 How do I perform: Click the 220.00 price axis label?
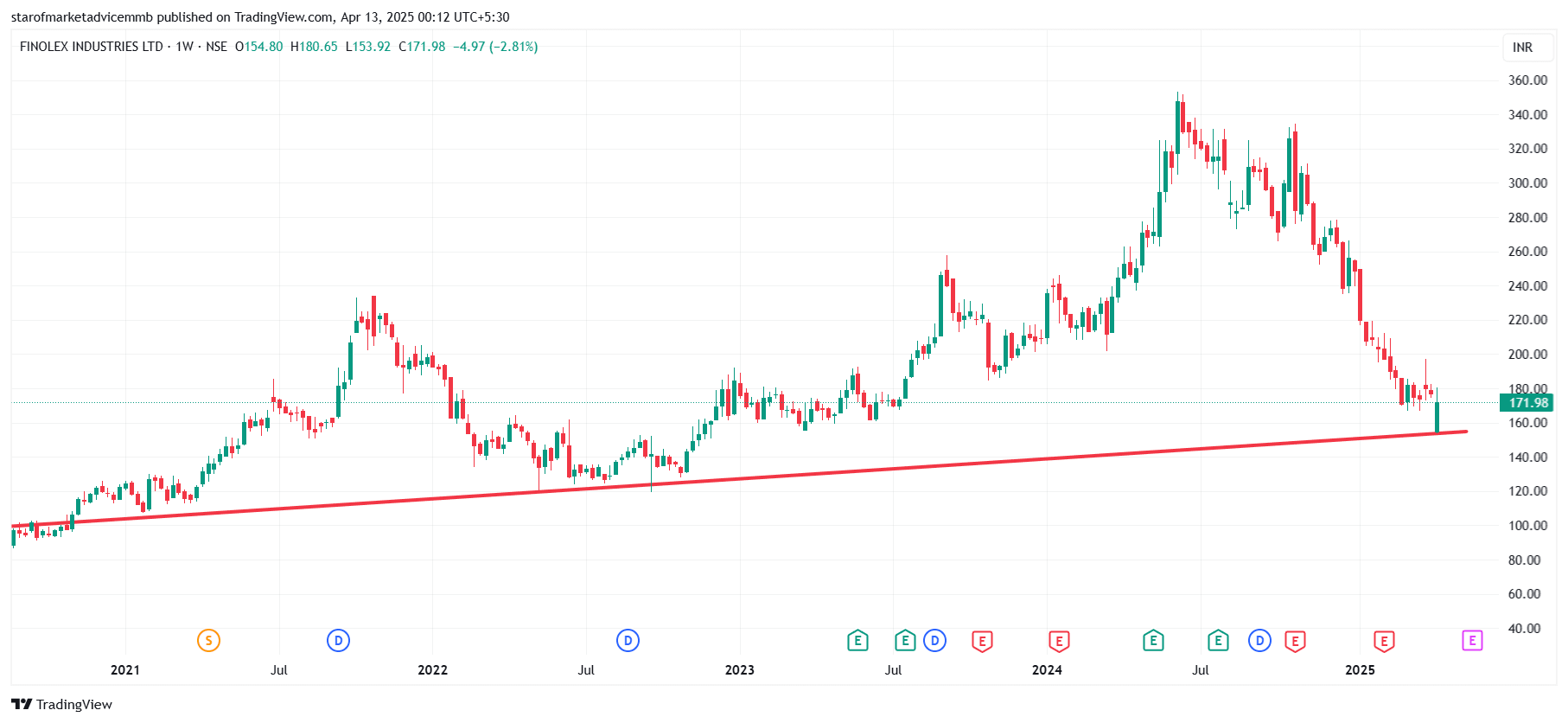coord(1527,320)
